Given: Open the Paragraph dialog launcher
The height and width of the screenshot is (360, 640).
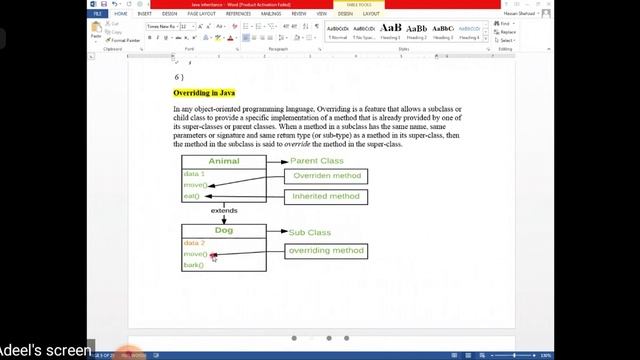Looking at the screenshot, I should click(x=320, y=49).
